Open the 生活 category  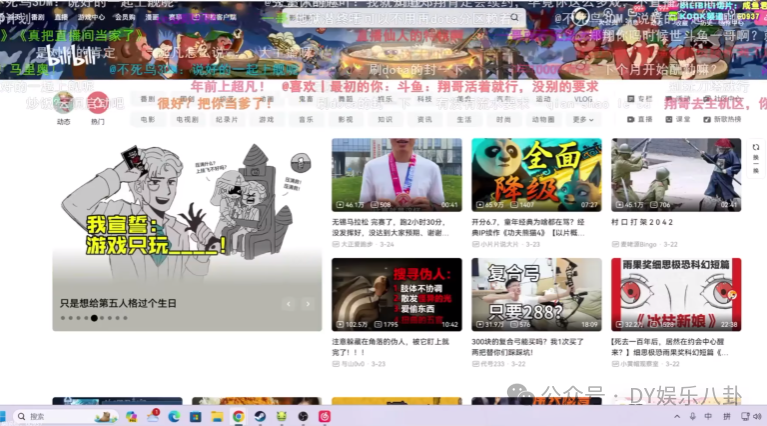[x=464, y=119]
